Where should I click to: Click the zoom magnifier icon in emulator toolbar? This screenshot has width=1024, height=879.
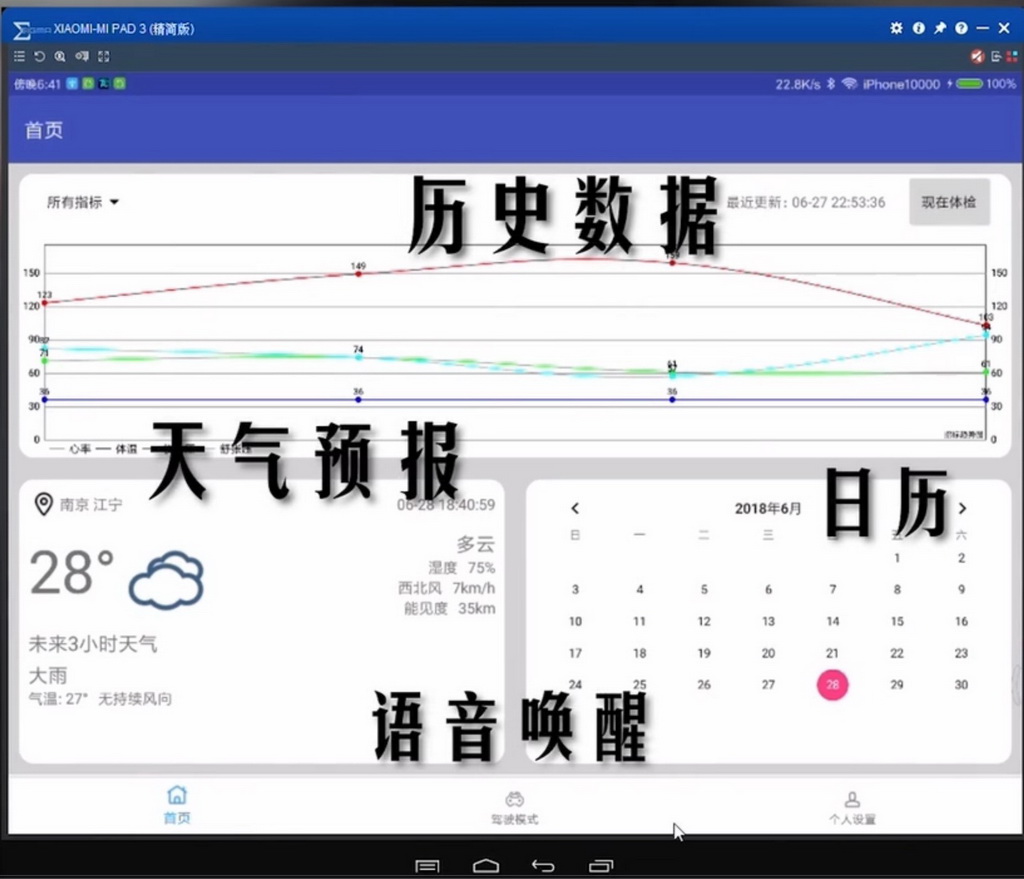tap(60, 57)
